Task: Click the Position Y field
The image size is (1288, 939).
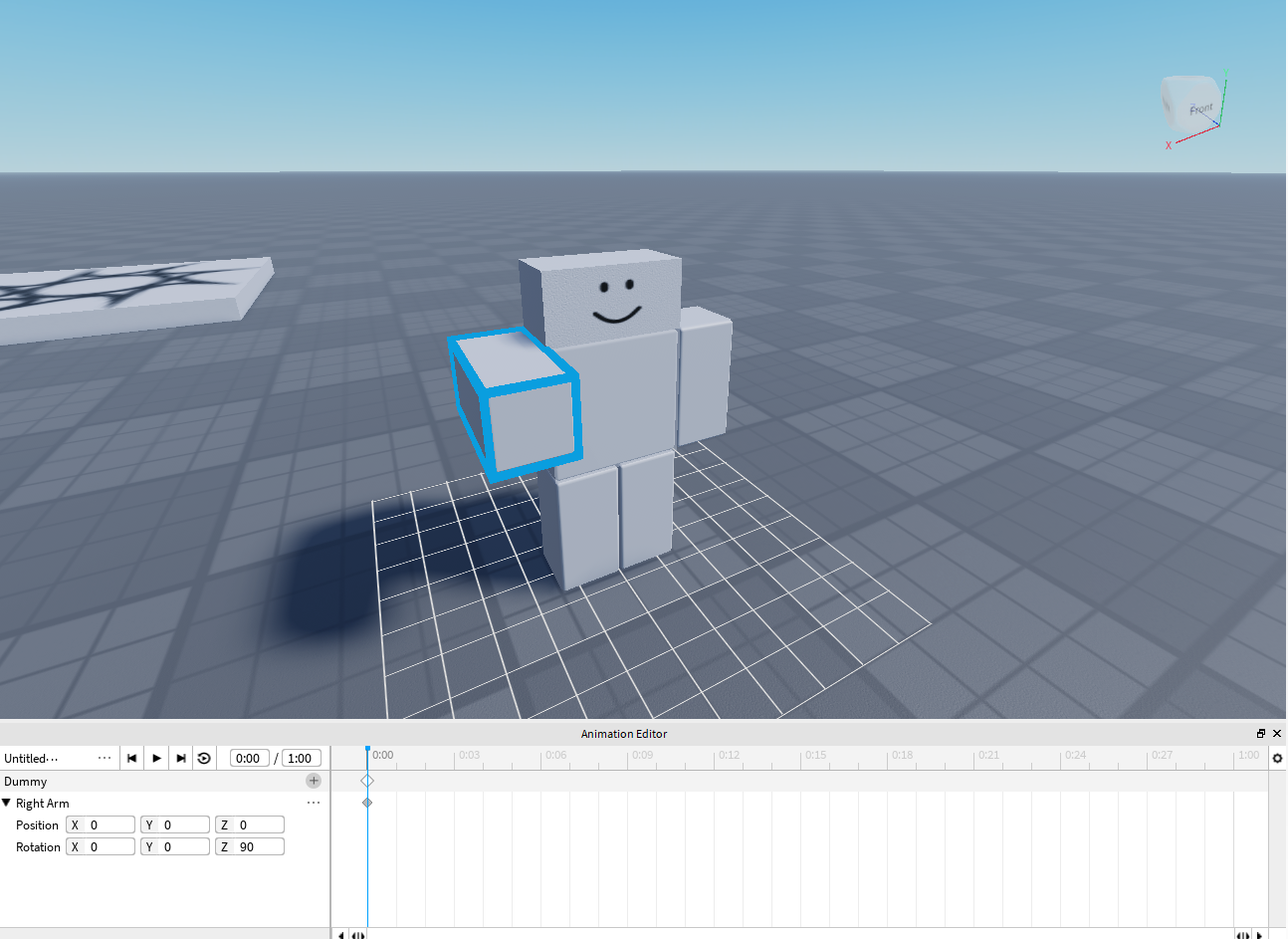Action: [175, 824]
